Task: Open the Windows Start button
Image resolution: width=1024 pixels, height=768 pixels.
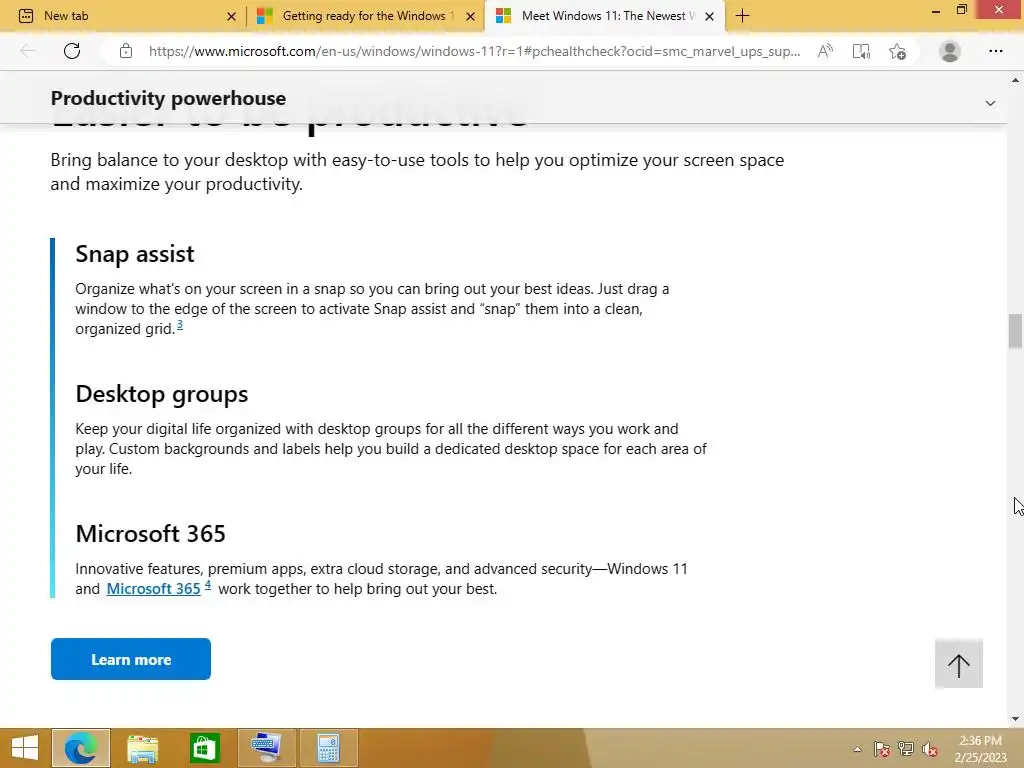Action: pos(25,748)
